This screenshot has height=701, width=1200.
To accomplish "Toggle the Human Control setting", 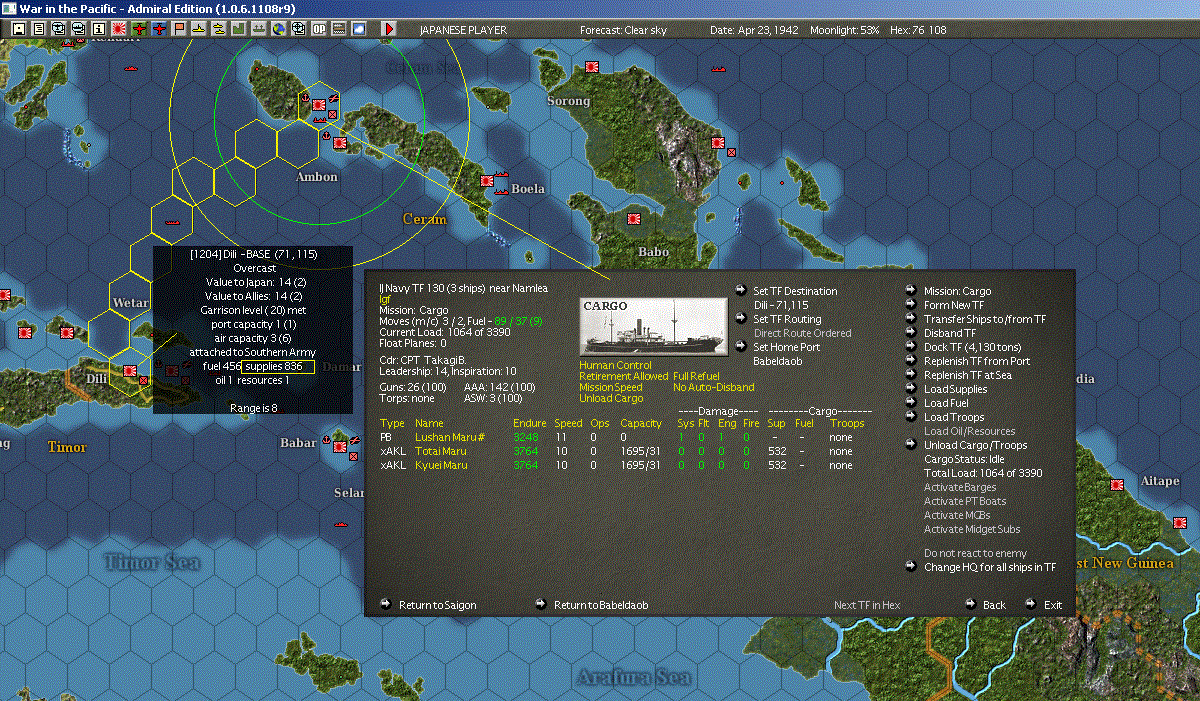I will (x=614, y=365).
